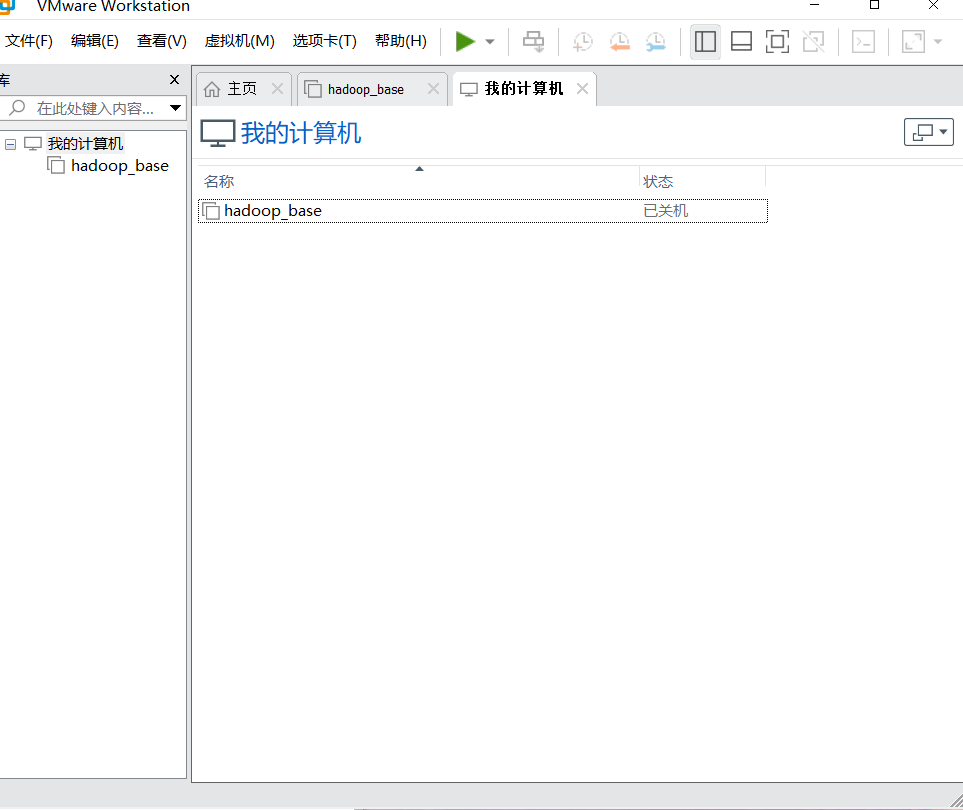Select 我的计算机 in library tree
Screen dimensions: 963x810
pyautogui.click(x=85, y=144)
